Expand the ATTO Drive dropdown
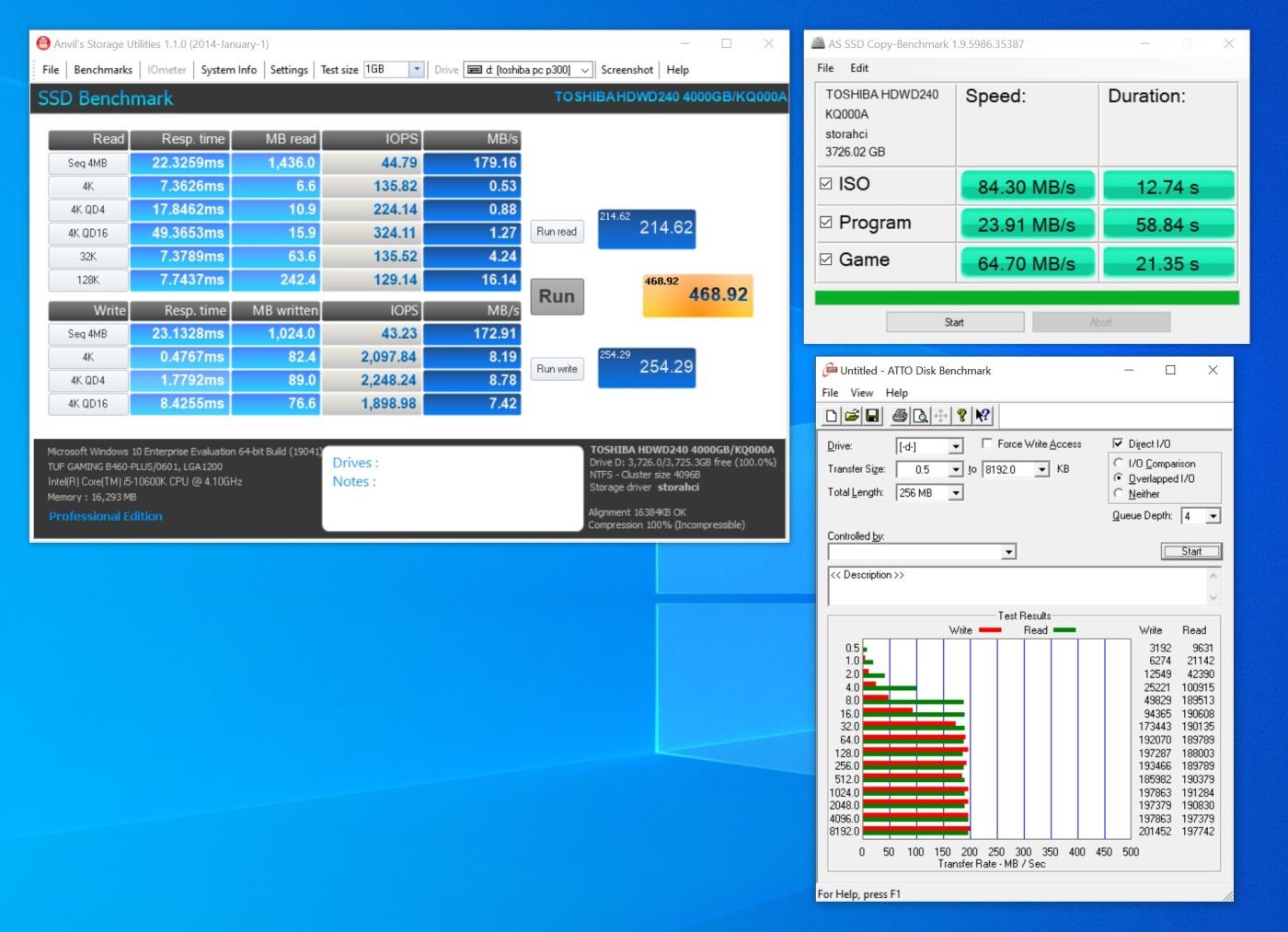 point(956,447)
